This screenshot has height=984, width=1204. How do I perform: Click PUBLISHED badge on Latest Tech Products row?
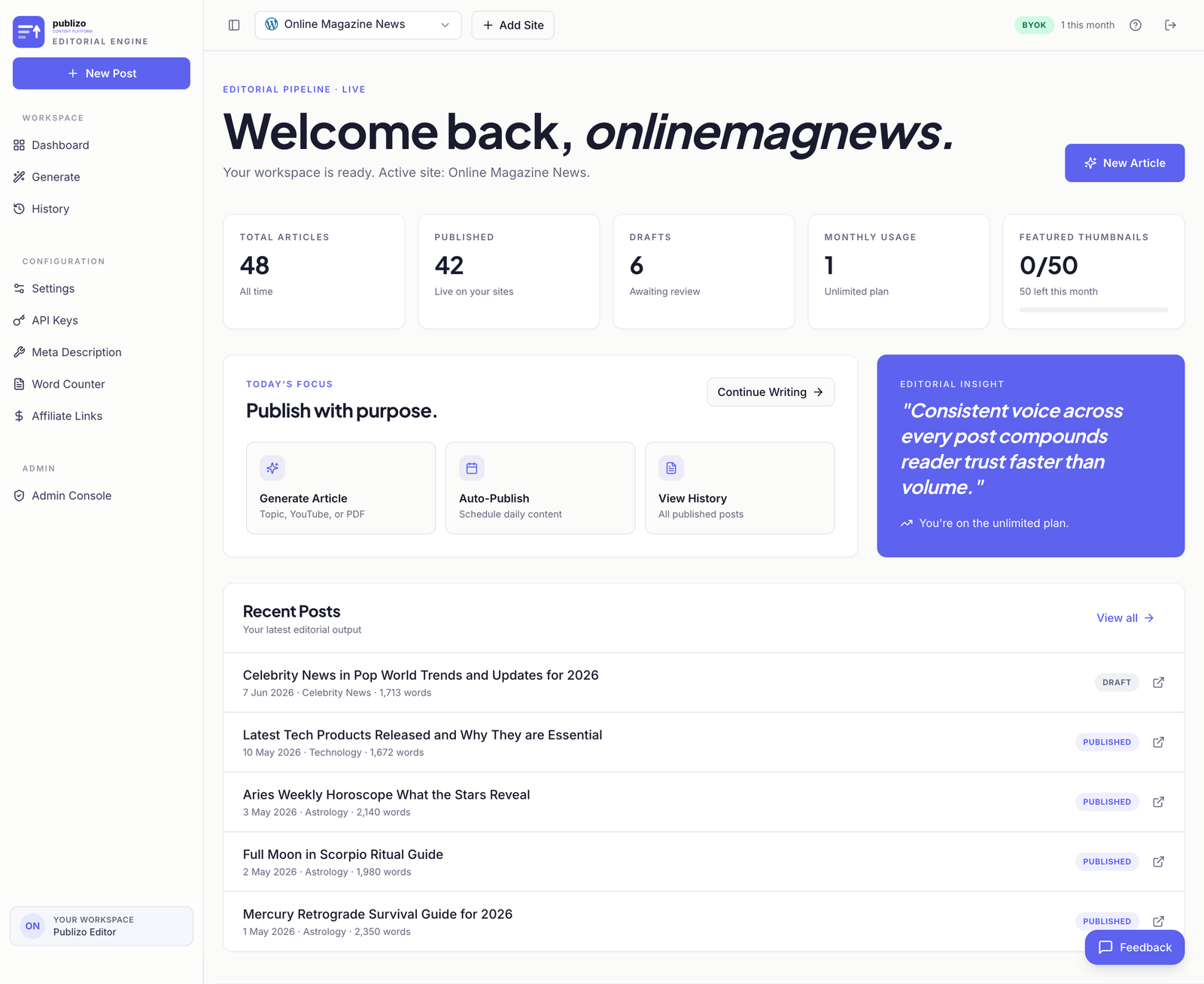coord(1107,742)
